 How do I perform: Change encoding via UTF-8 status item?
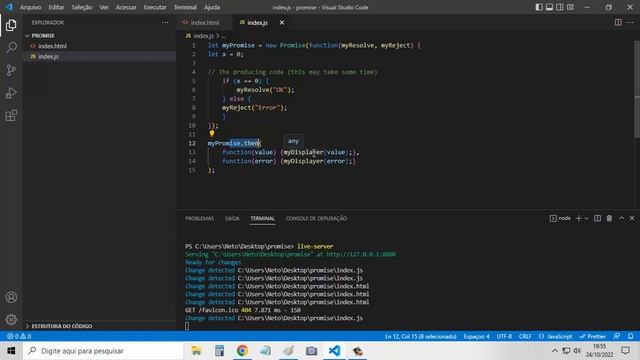(x=504, y=336)
